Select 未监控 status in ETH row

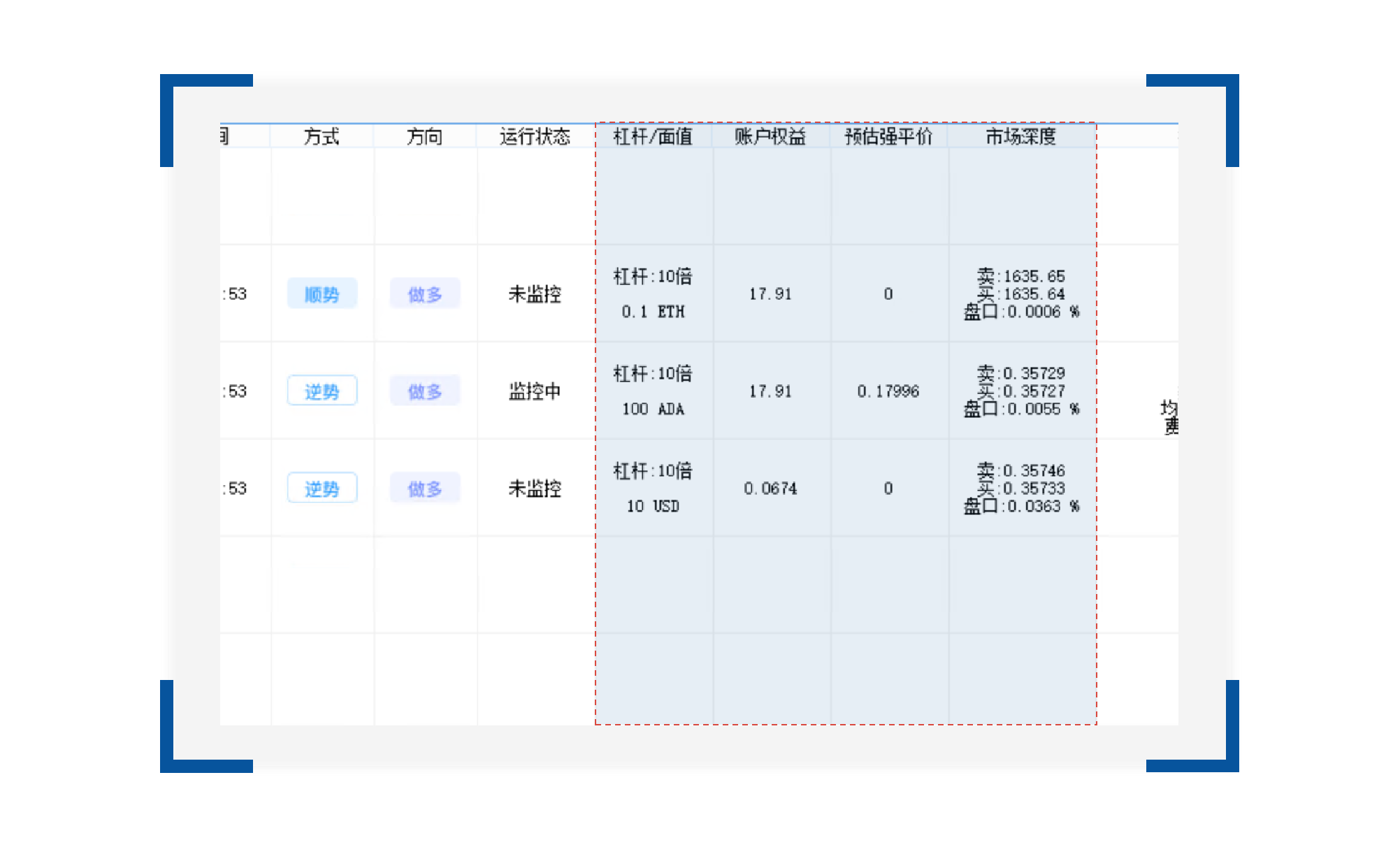pos(535,294)
